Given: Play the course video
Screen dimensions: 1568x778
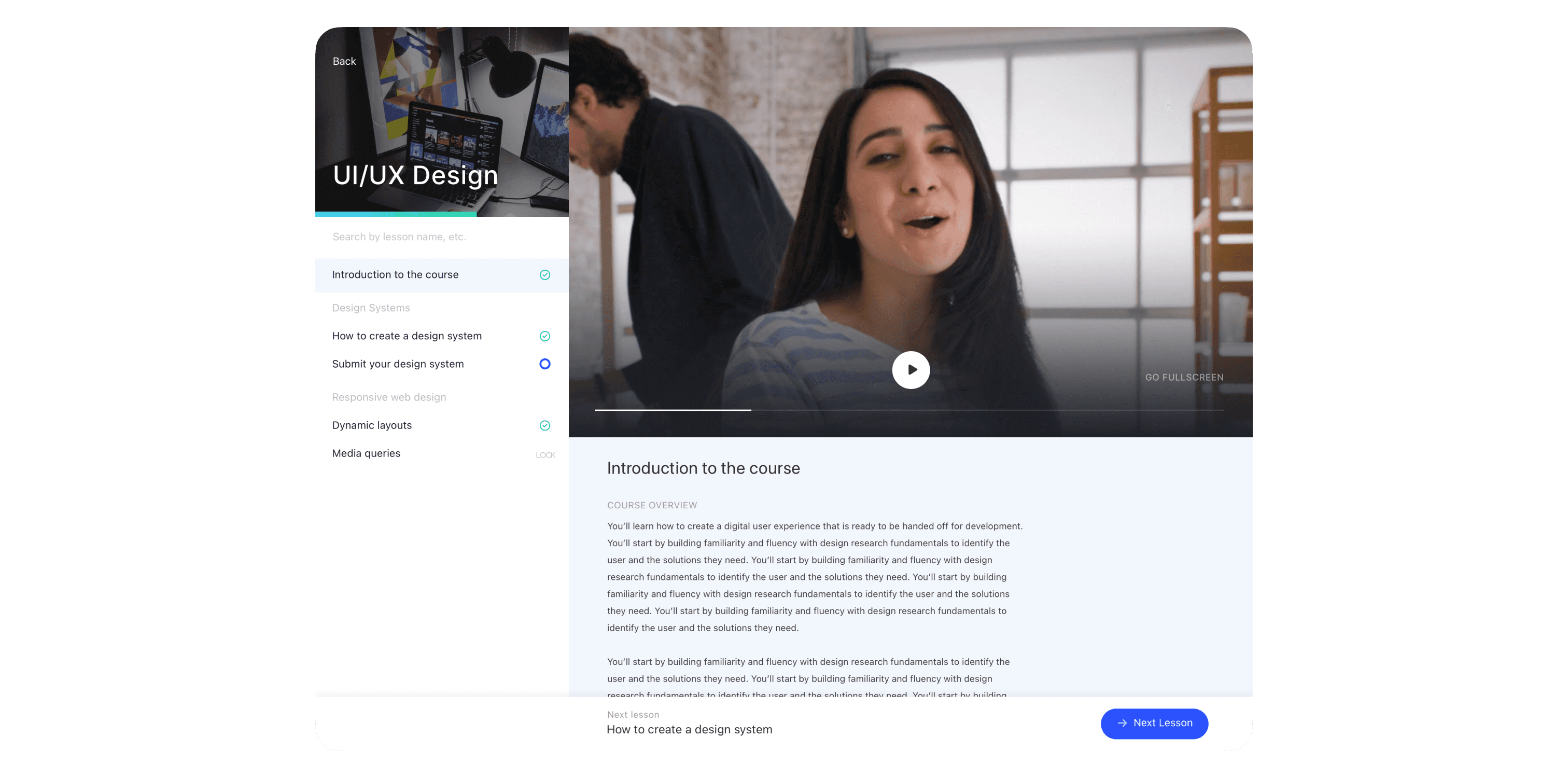Looking at the screenshot, I should point(911,369).
